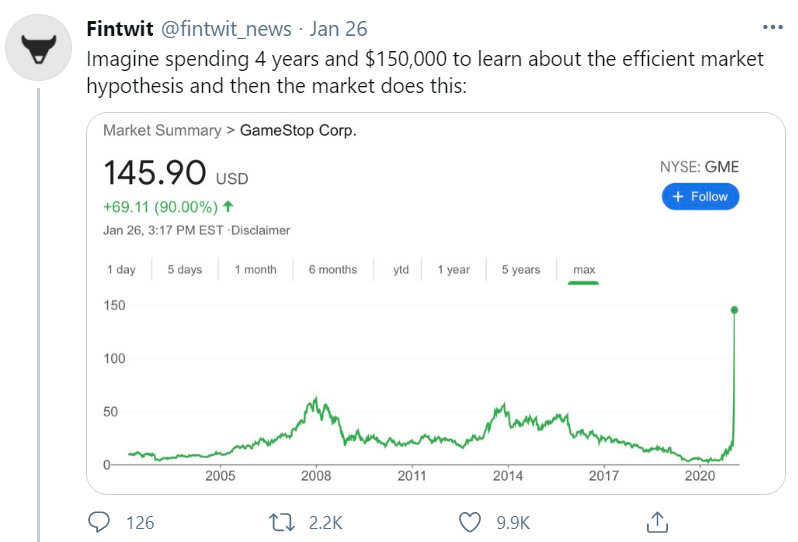Switch chart to 1 month range
This screenshot has height=542, width=798.
click(x=255, y=269)
